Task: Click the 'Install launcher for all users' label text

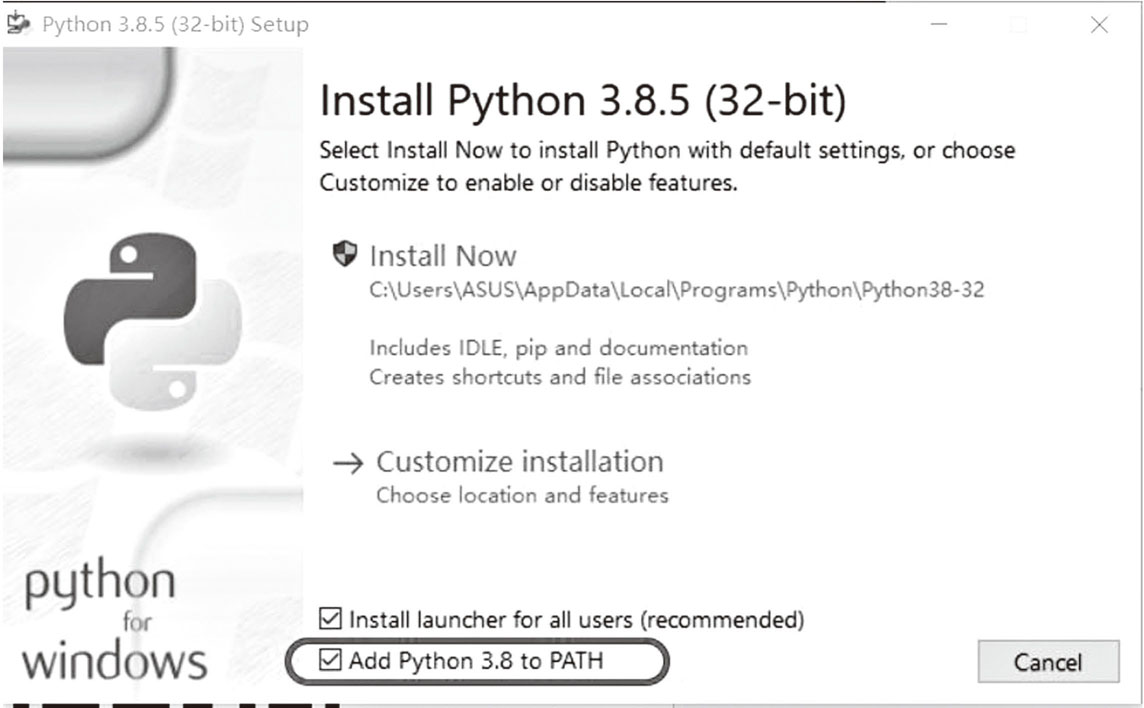Action: (576, 620)
